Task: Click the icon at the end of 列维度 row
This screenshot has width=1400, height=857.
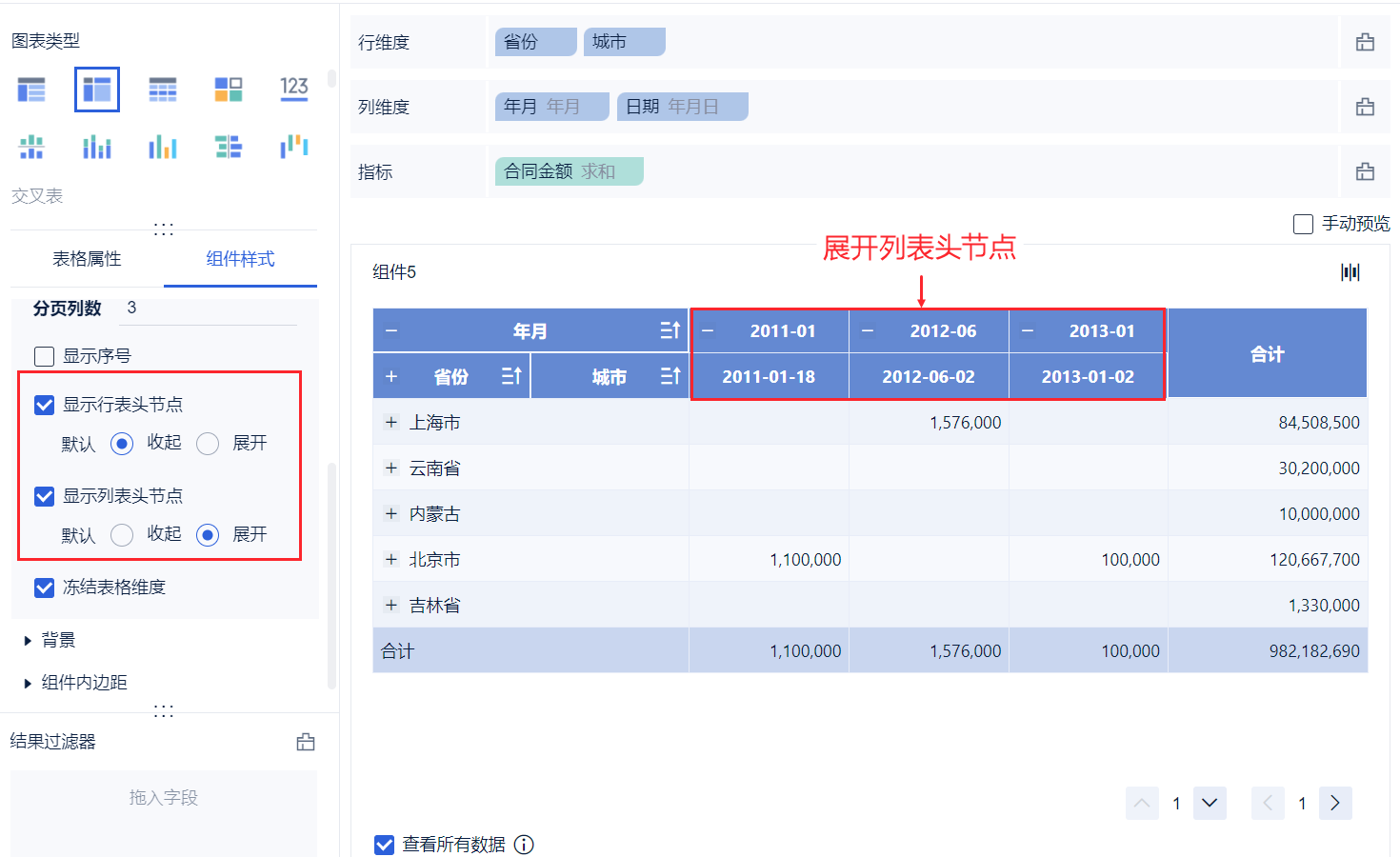Action: [x=1365, y=107]
